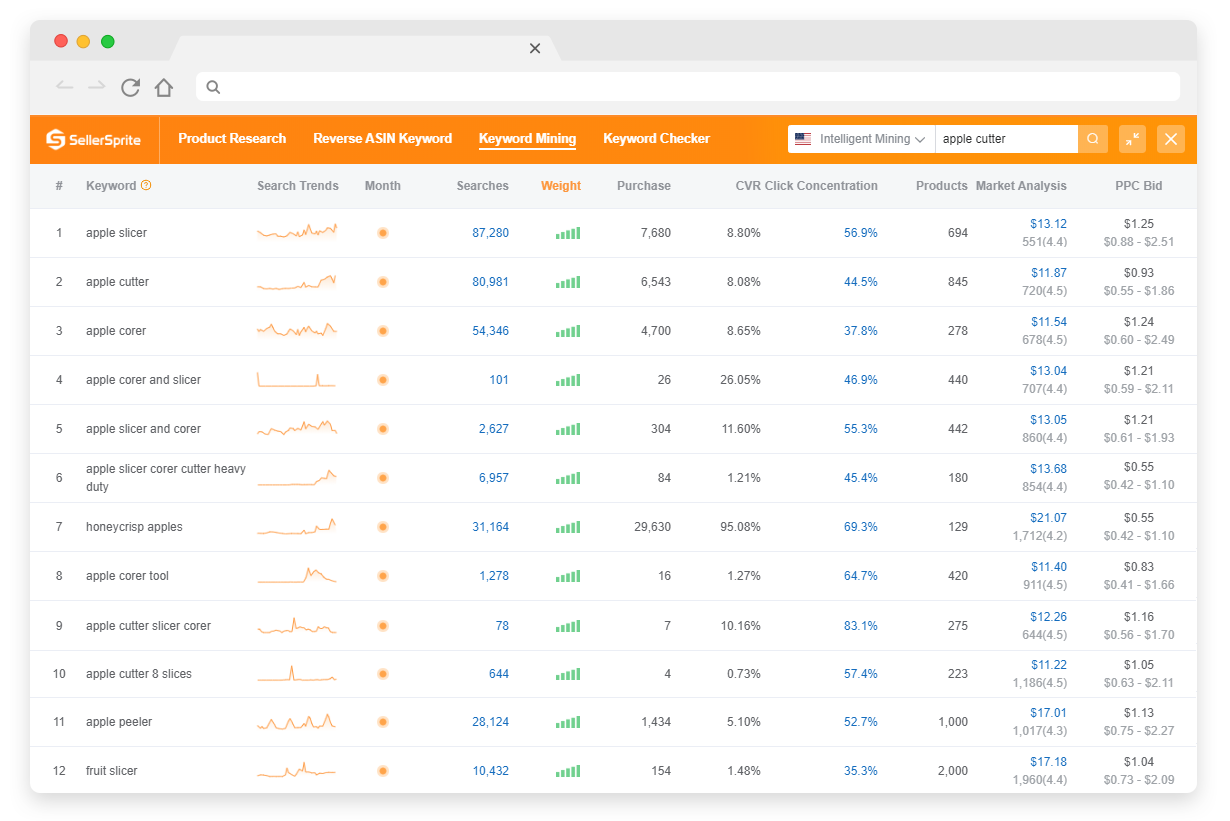Click the orange Month dot for honeycrisp apples
The image size is (1230, 821).
pyautogui.click(x=382, y=526)
